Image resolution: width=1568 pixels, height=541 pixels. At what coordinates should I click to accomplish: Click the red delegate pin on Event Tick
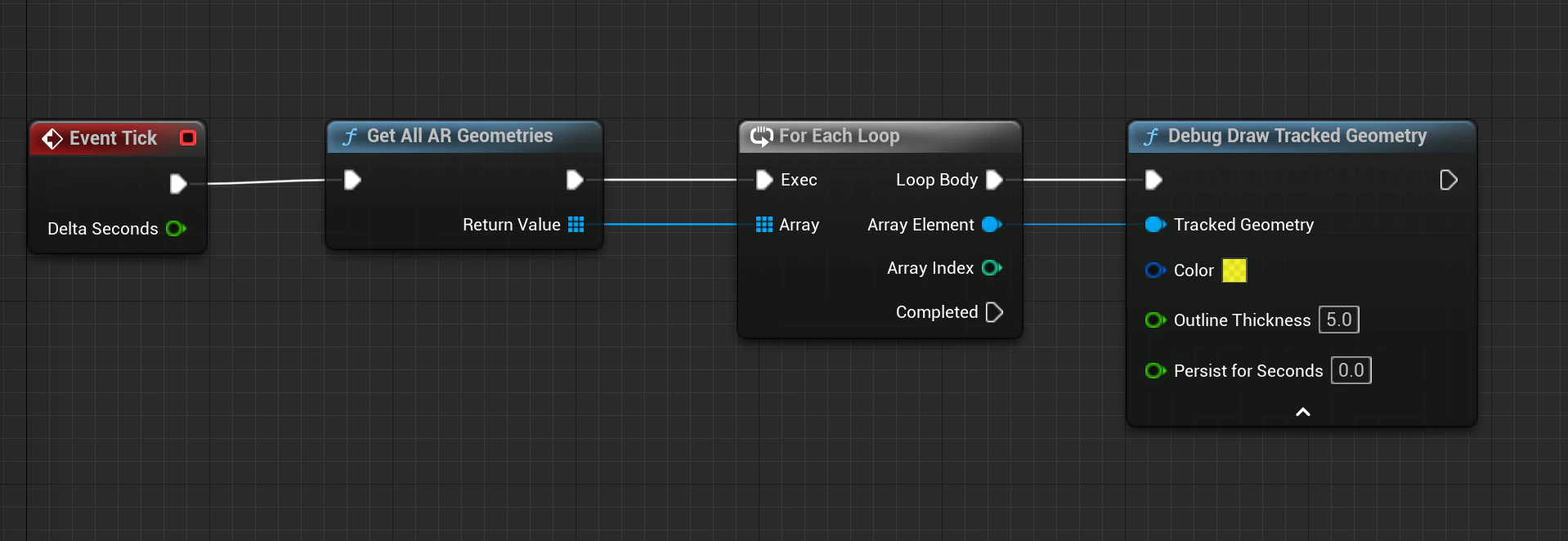pos(188,138)
